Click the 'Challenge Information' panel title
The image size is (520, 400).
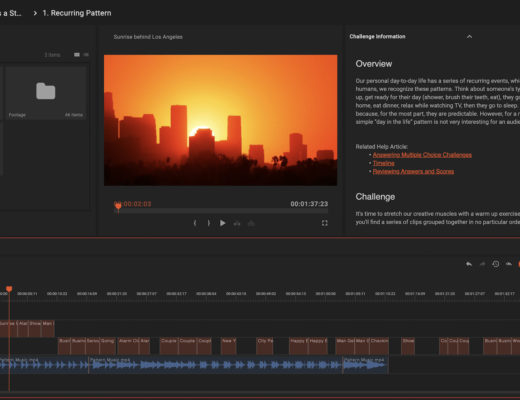tap(377, 36)
